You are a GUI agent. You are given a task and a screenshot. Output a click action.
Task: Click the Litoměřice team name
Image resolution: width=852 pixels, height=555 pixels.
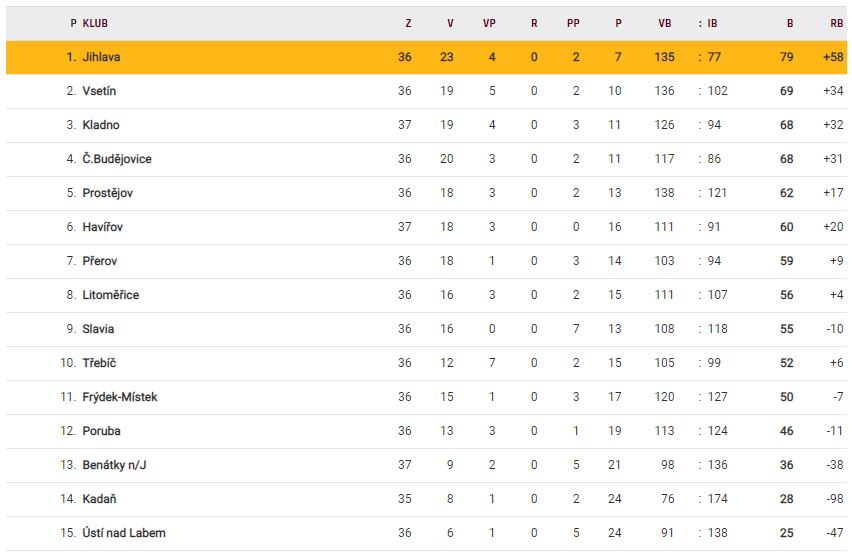pyautogui.click(x=111, y=295)
